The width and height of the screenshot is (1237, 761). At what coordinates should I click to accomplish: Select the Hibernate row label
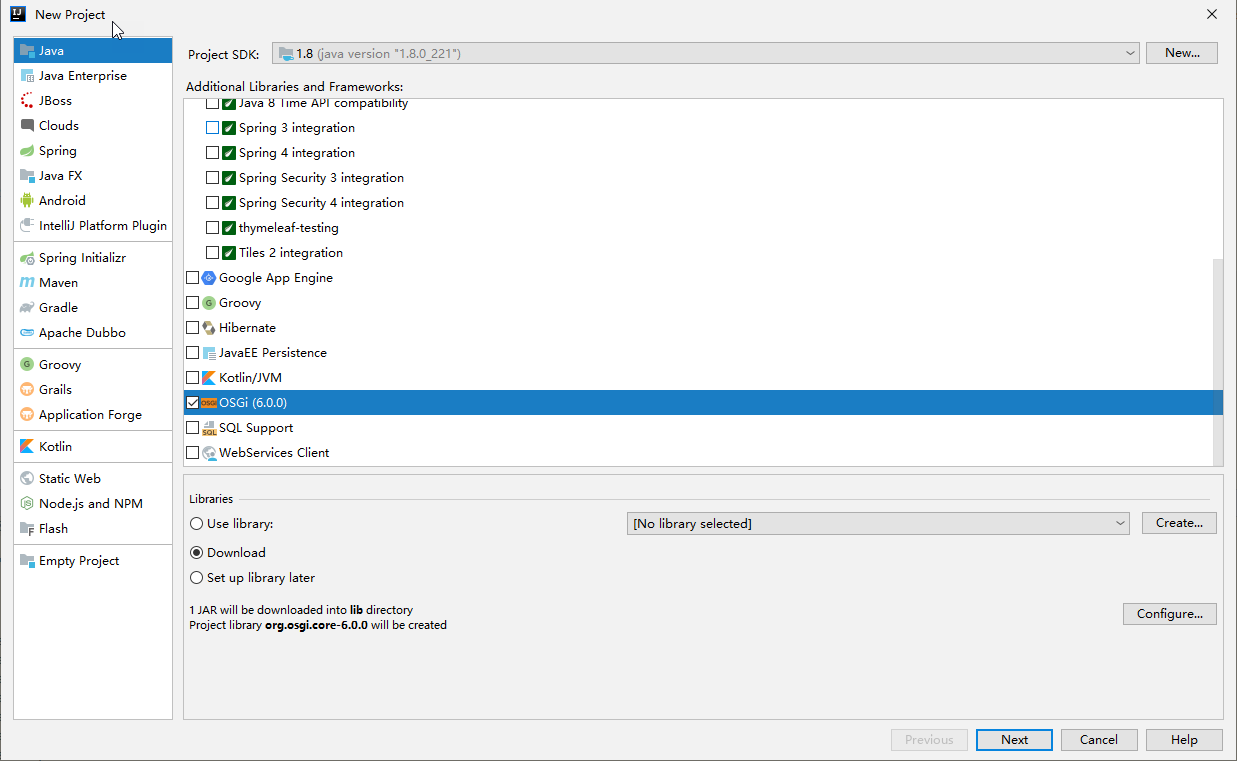tap(247, 328)
